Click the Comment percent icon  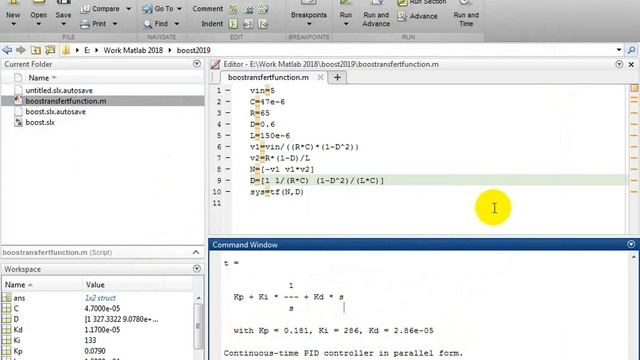click(x=233, y=9)
